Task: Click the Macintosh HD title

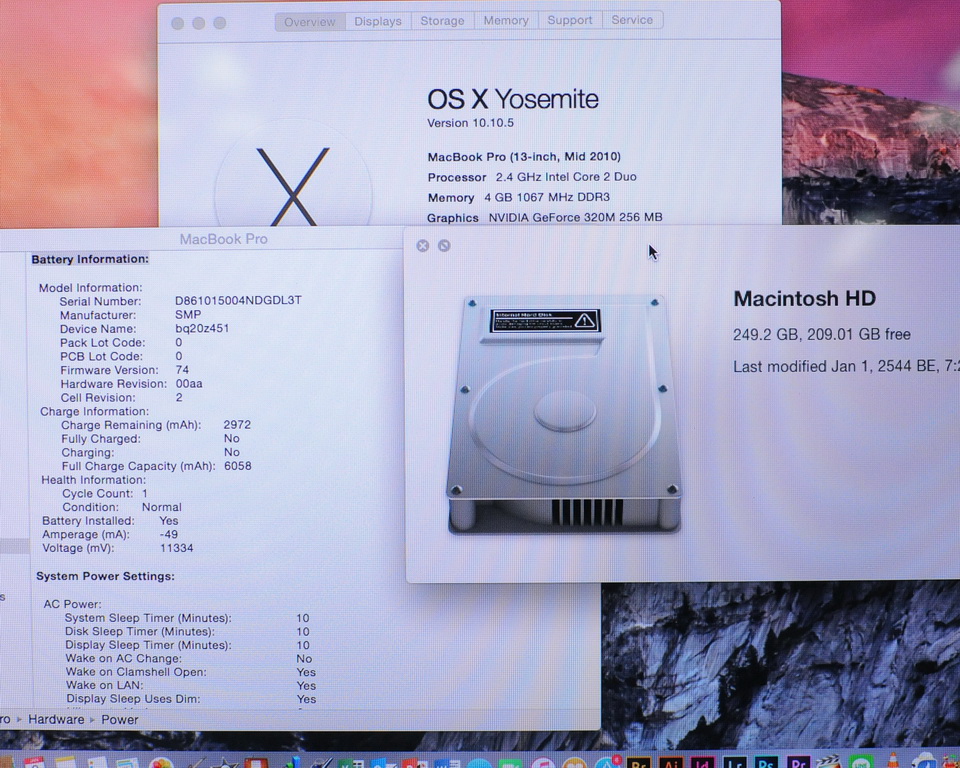Action: [804, 298]
